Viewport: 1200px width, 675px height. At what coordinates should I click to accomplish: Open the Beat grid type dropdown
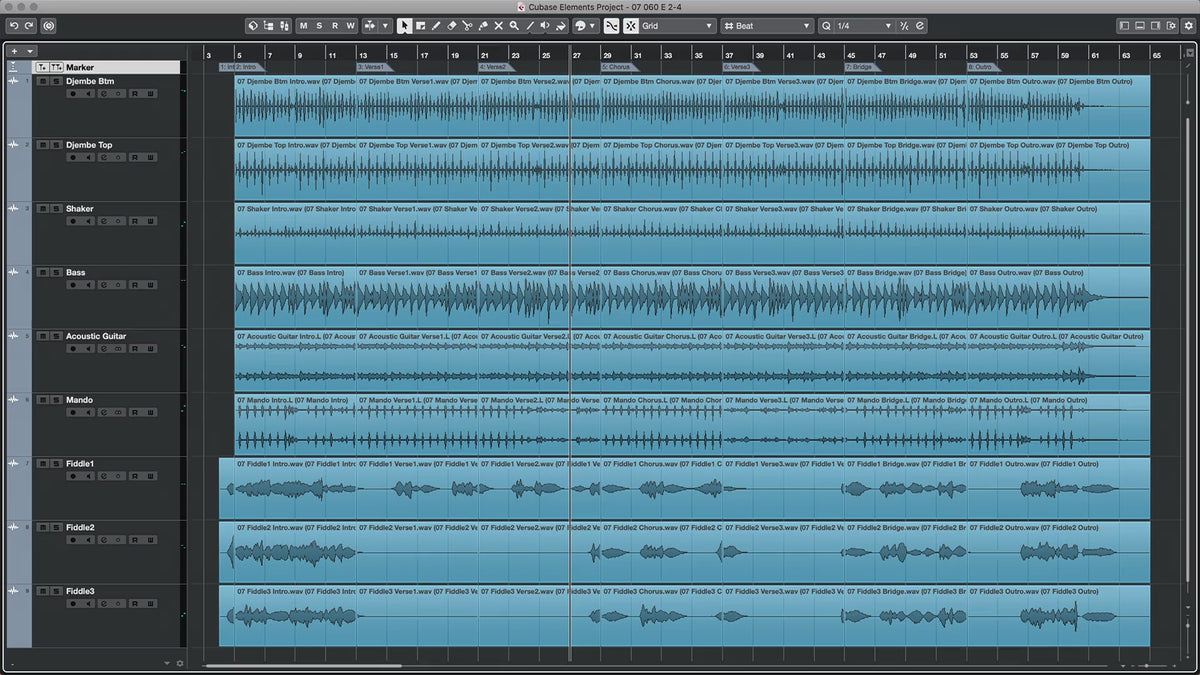coord(767,26)
